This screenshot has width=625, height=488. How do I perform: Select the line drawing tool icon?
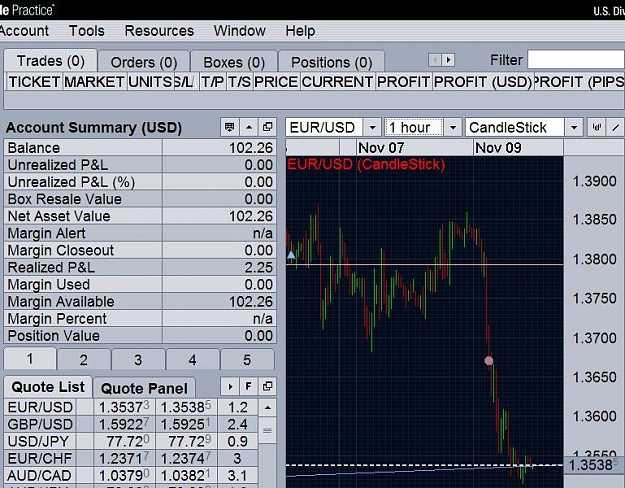616,128
